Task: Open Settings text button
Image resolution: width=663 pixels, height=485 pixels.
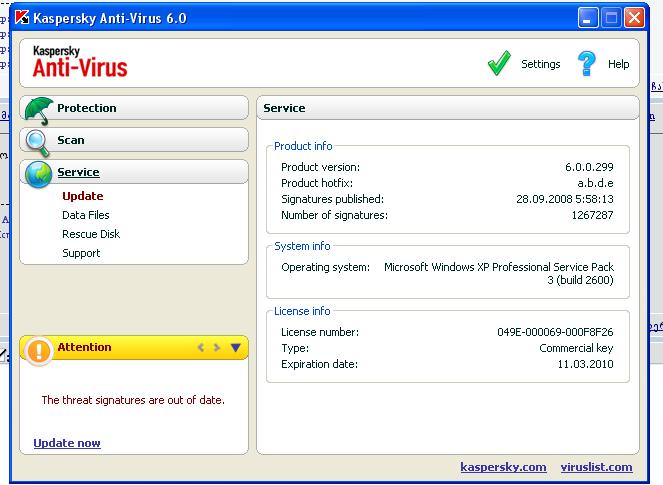Action: [540, 64]
